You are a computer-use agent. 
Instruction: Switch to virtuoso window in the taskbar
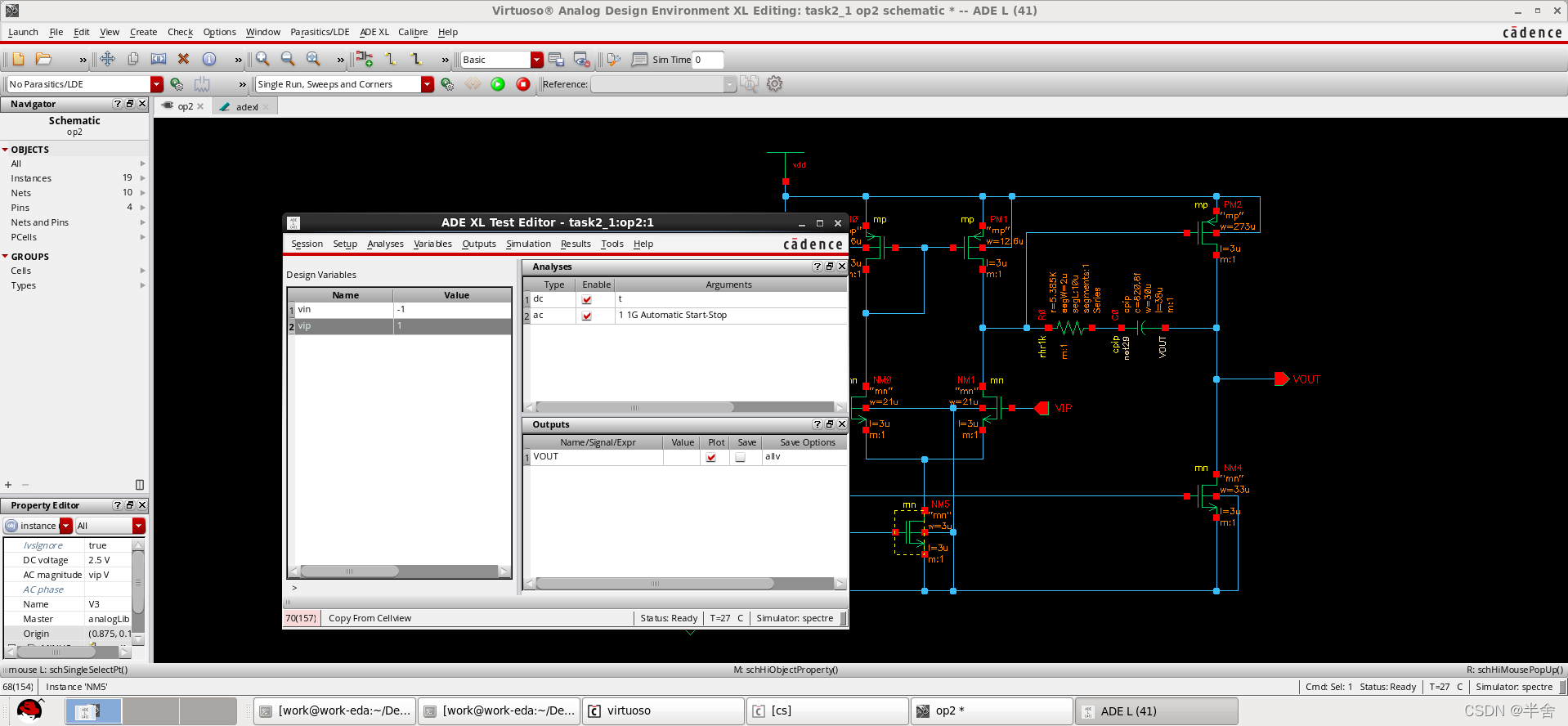point(663,710)
